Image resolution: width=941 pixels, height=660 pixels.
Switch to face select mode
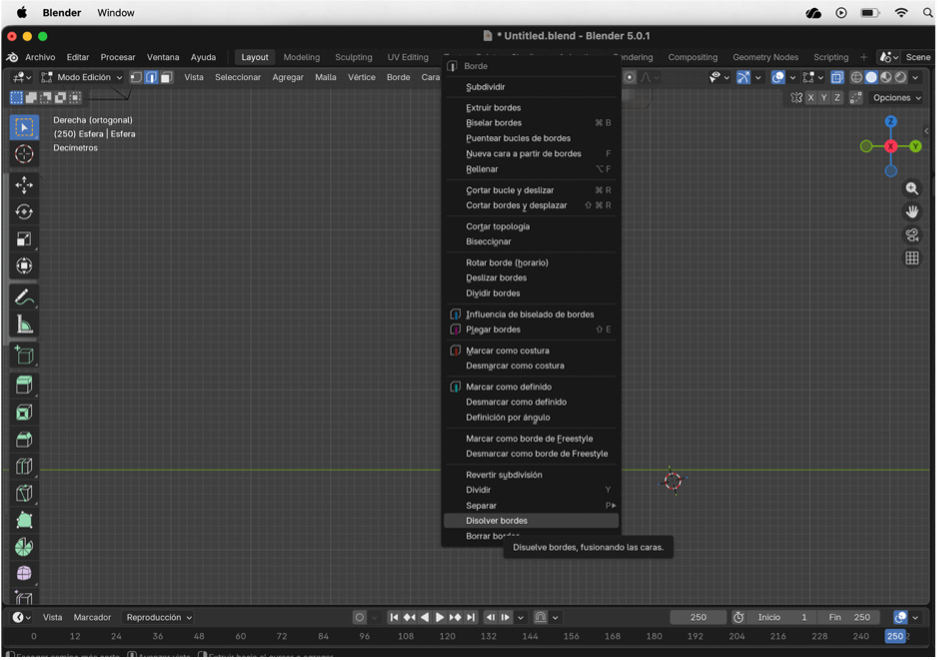(x=167, y=77)
